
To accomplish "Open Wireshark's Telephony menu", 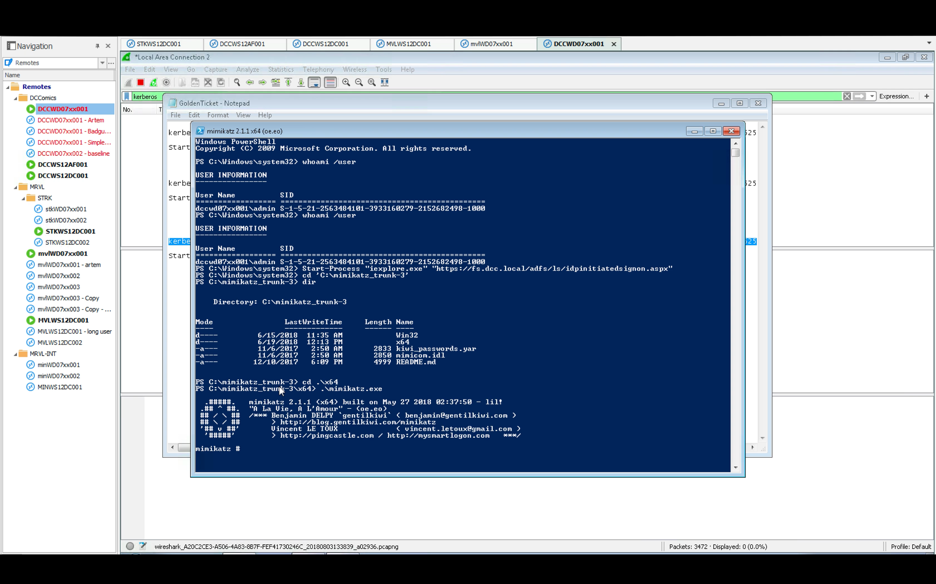I will coord(318,69).
